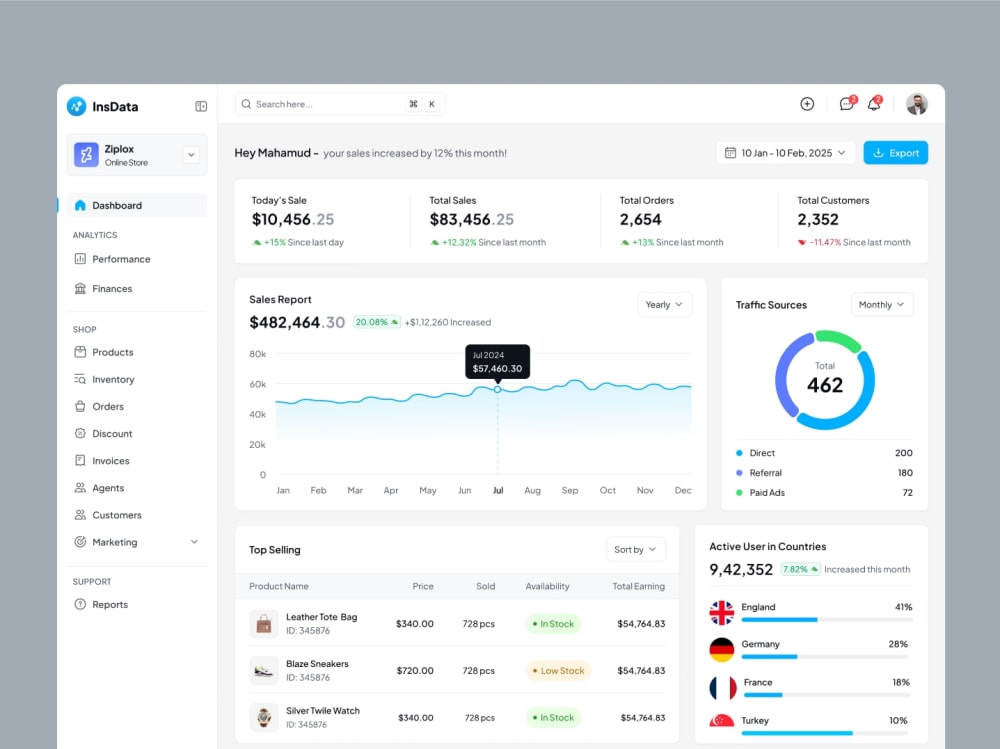
Task: Click the 20.08% growth badge
Action: click(376, 322)
